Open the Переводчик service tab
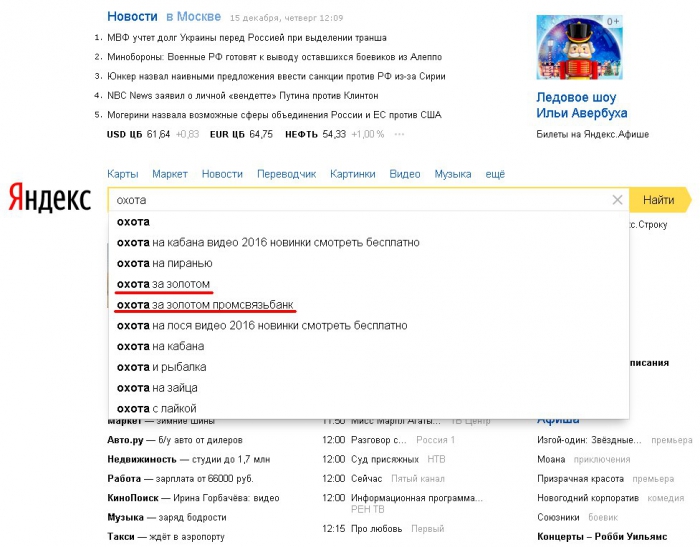700x547 pixels. coord(286,174)
